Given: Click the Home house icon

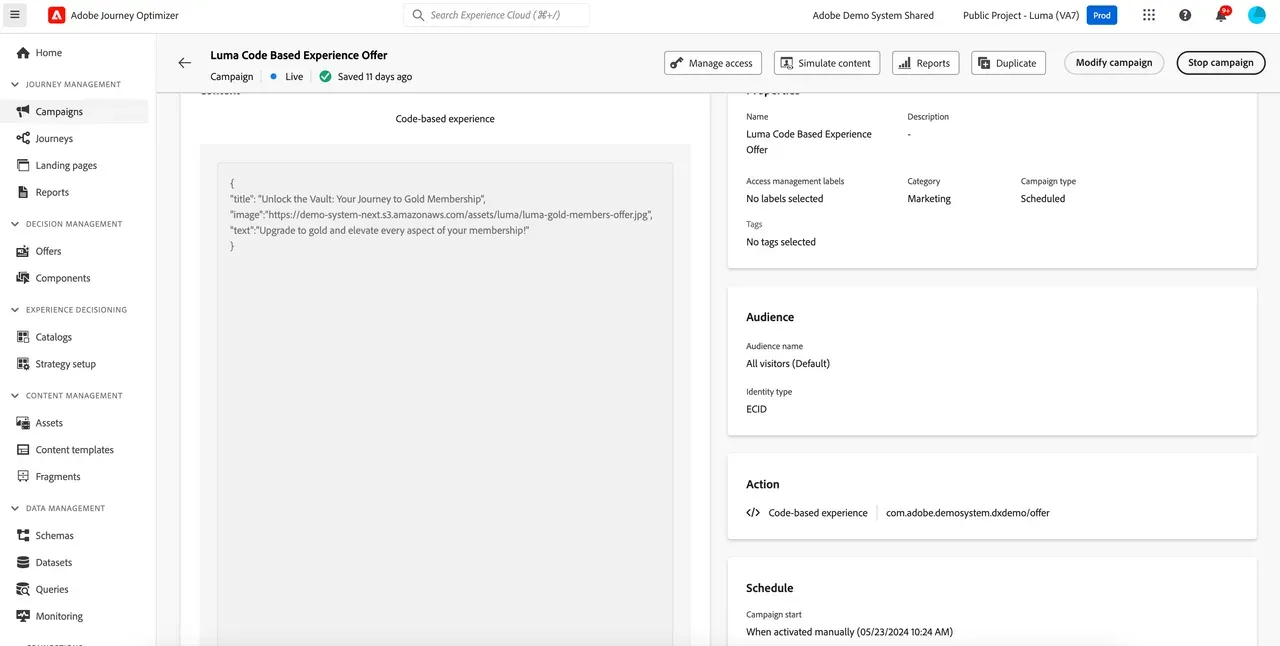Looking at the screenshot, I should (23, 53).
